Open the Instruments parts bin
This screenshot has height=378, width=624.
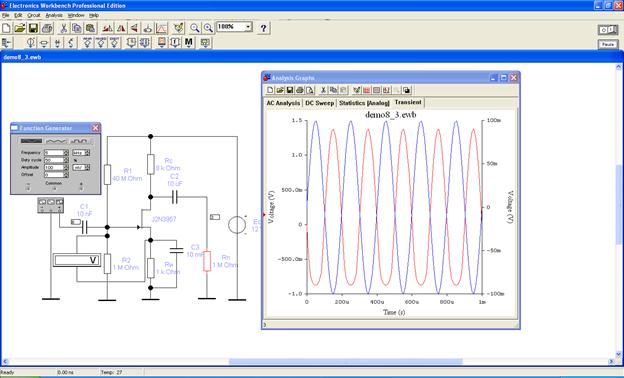coord(205,42)
